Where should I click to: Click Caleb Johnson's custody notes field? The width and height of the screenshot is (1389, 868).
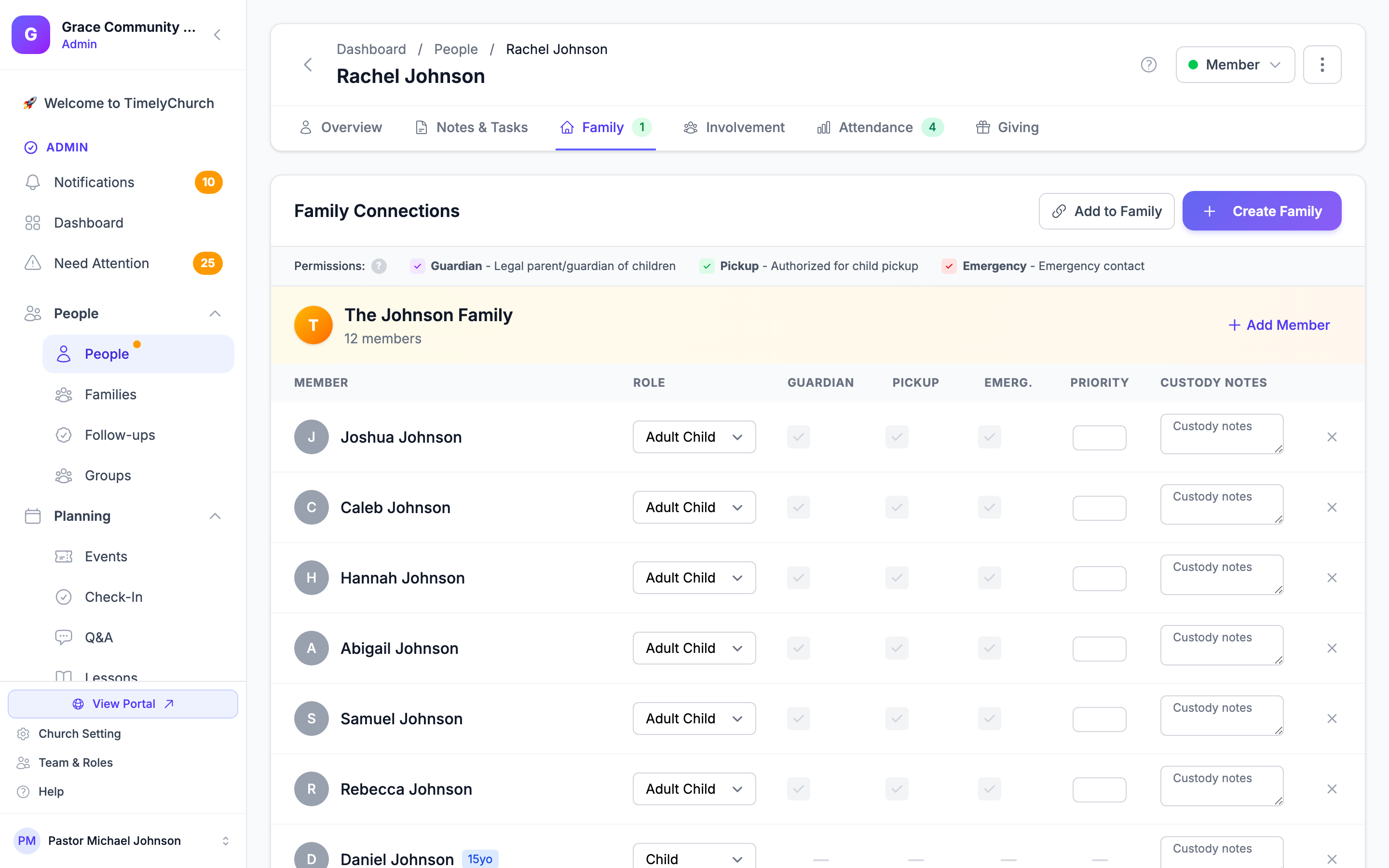click(x=1221, y=504)
